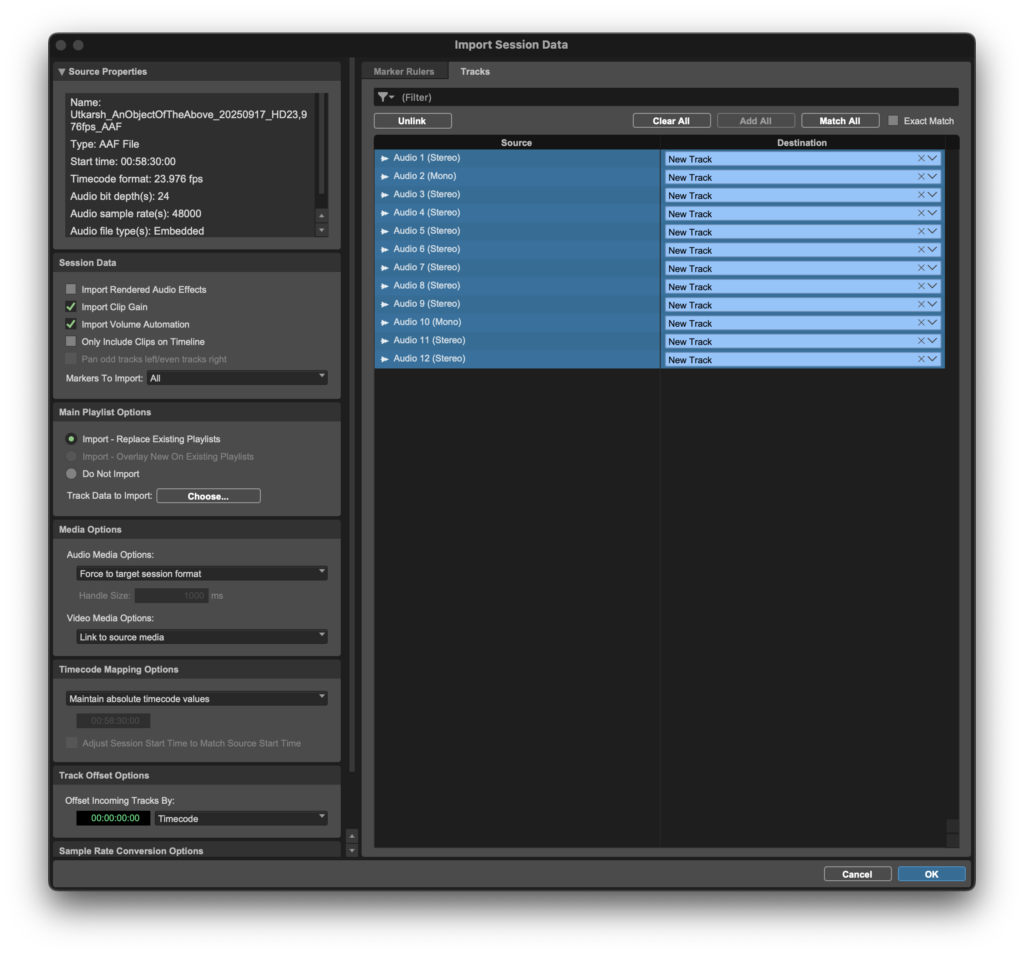1024x955 pixels.
Task: Click scroll-down arrow in Source Properties box
Action: (x=321, y=230)
